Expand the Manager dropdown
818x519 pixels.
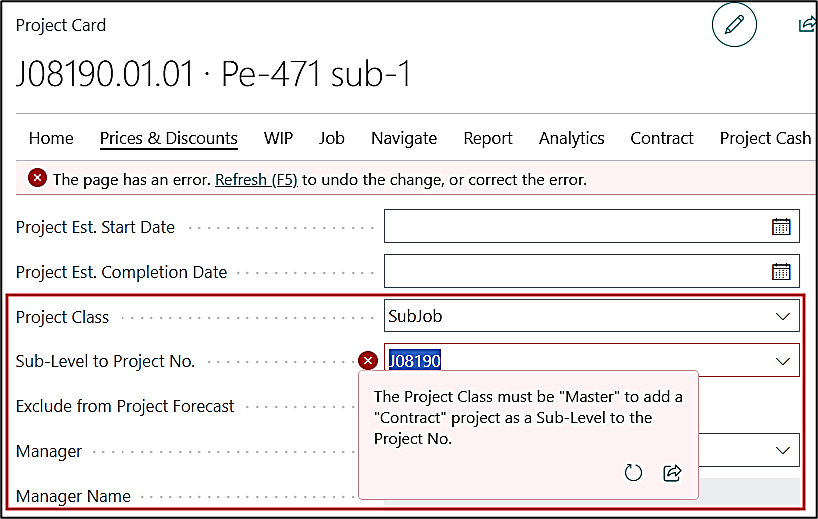[x=782, y=451]
